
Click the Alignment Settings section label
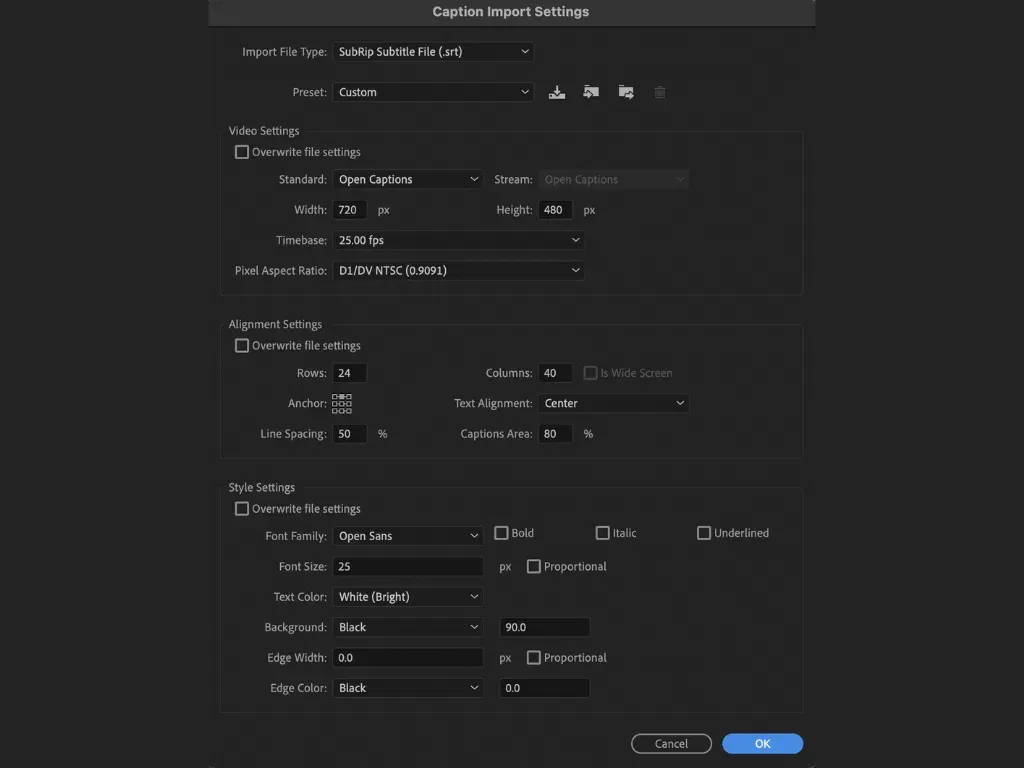point(275,325)
